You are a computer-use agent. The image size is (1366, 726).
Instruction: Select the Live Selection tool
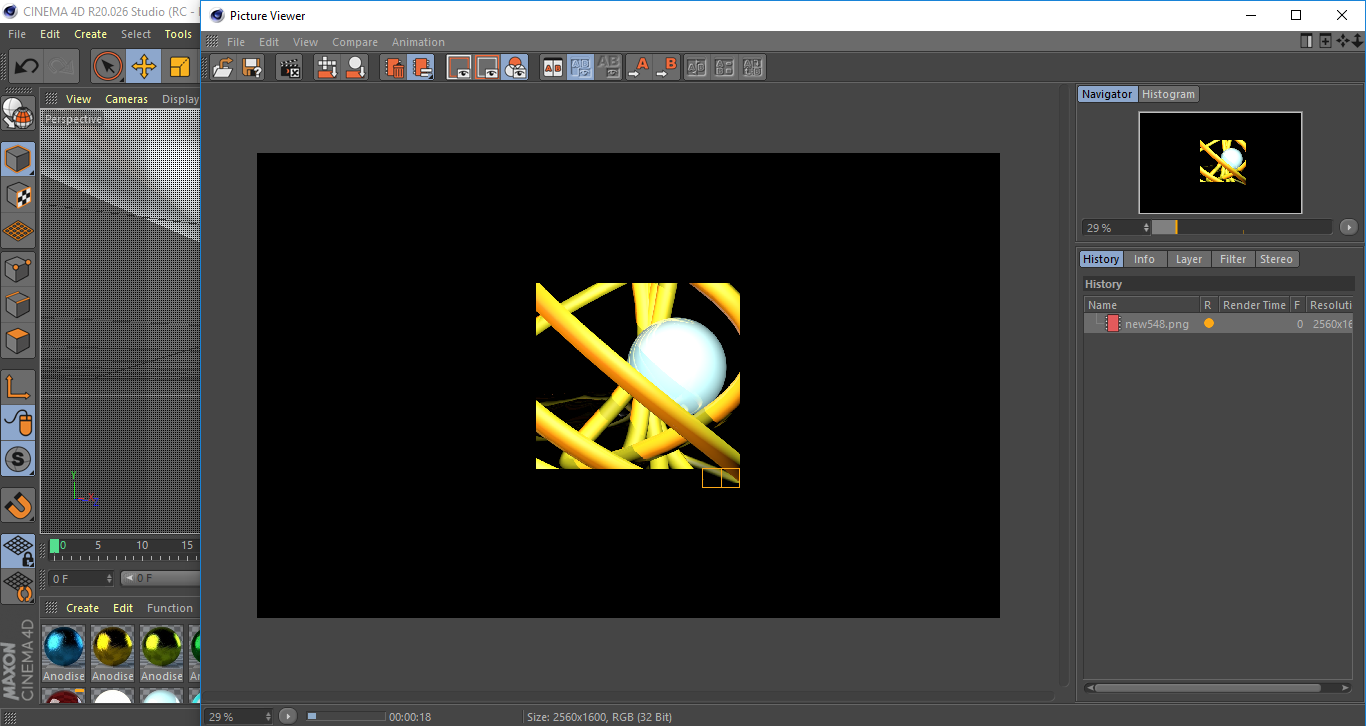[108, 67]
